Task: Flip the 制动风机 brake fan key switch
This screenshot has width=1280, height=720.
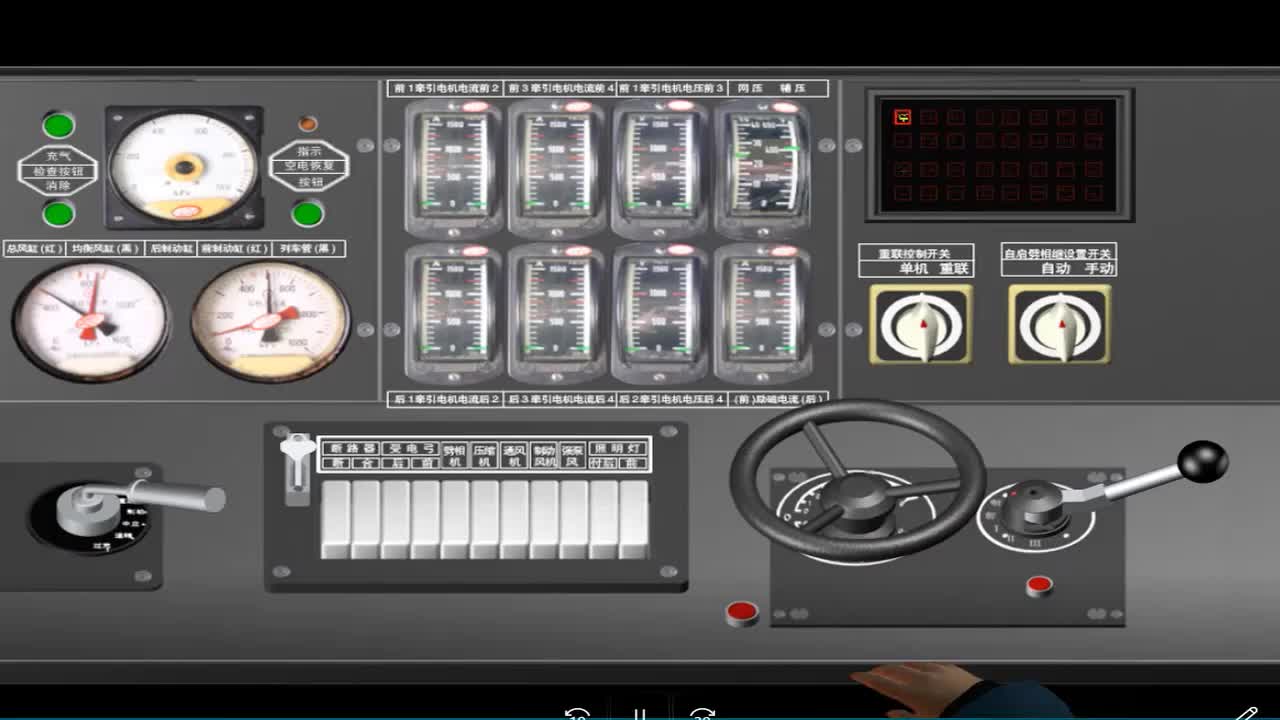Action: [x=545, y=519]
